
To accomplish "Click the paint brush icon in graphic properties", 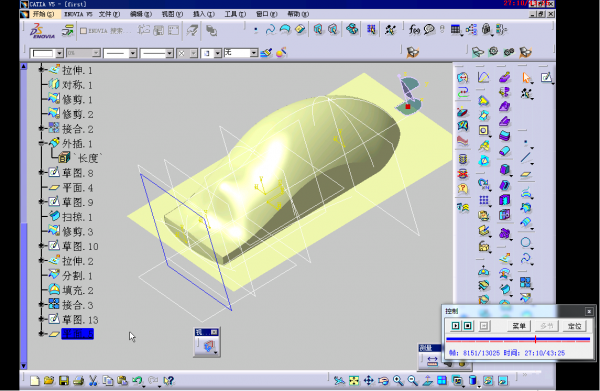I will 266,52.
